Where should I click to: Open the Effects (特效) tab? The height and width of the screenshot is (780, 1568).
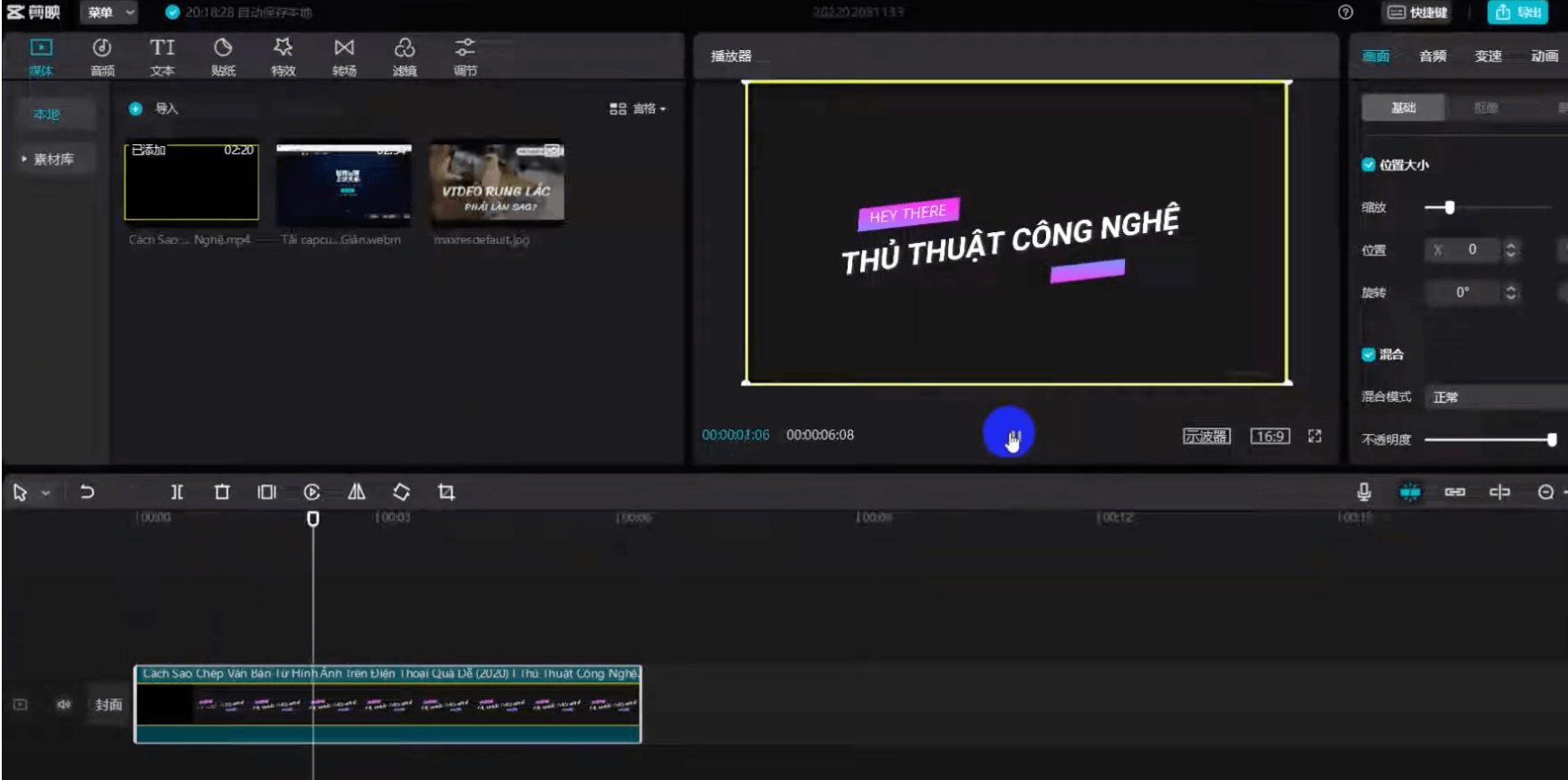[283, 57]
